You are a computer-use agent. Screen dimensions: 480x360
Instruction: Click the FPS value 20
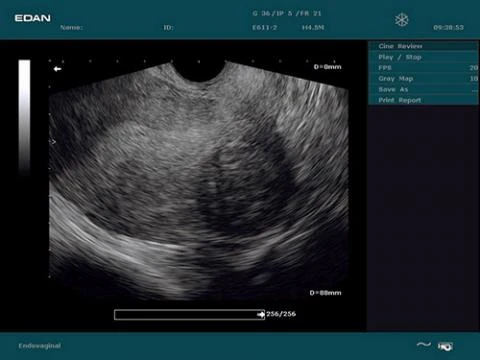point(474,68)
